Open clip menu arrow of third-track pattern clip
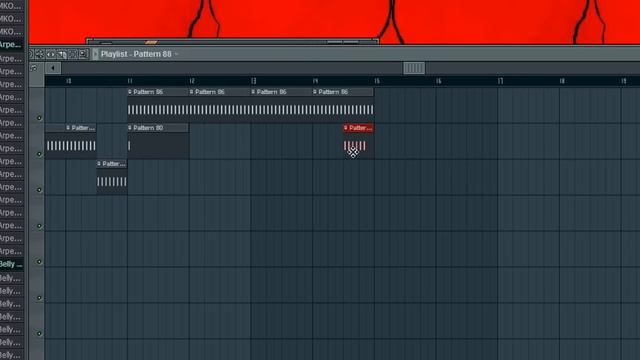This screenshot has height=360, width=640. pos(99,164)
